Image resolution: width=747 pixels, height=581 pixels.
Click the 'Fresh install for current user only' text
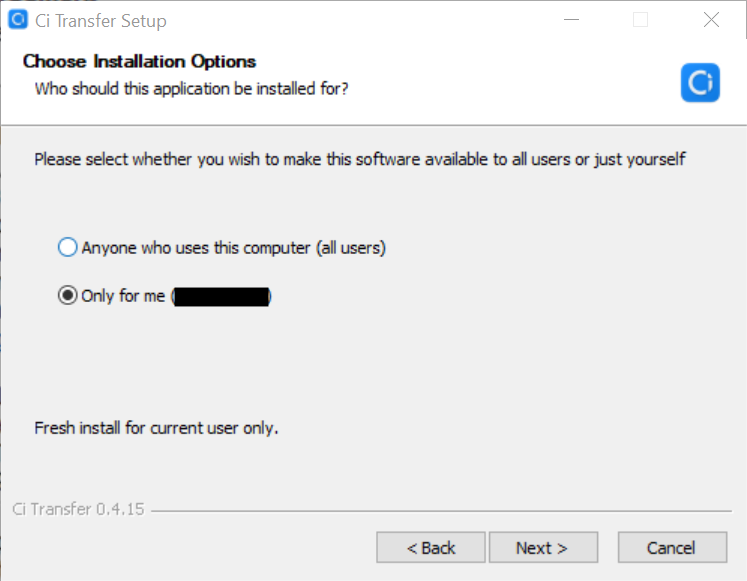pyautogui.click(x=156, y=428)
